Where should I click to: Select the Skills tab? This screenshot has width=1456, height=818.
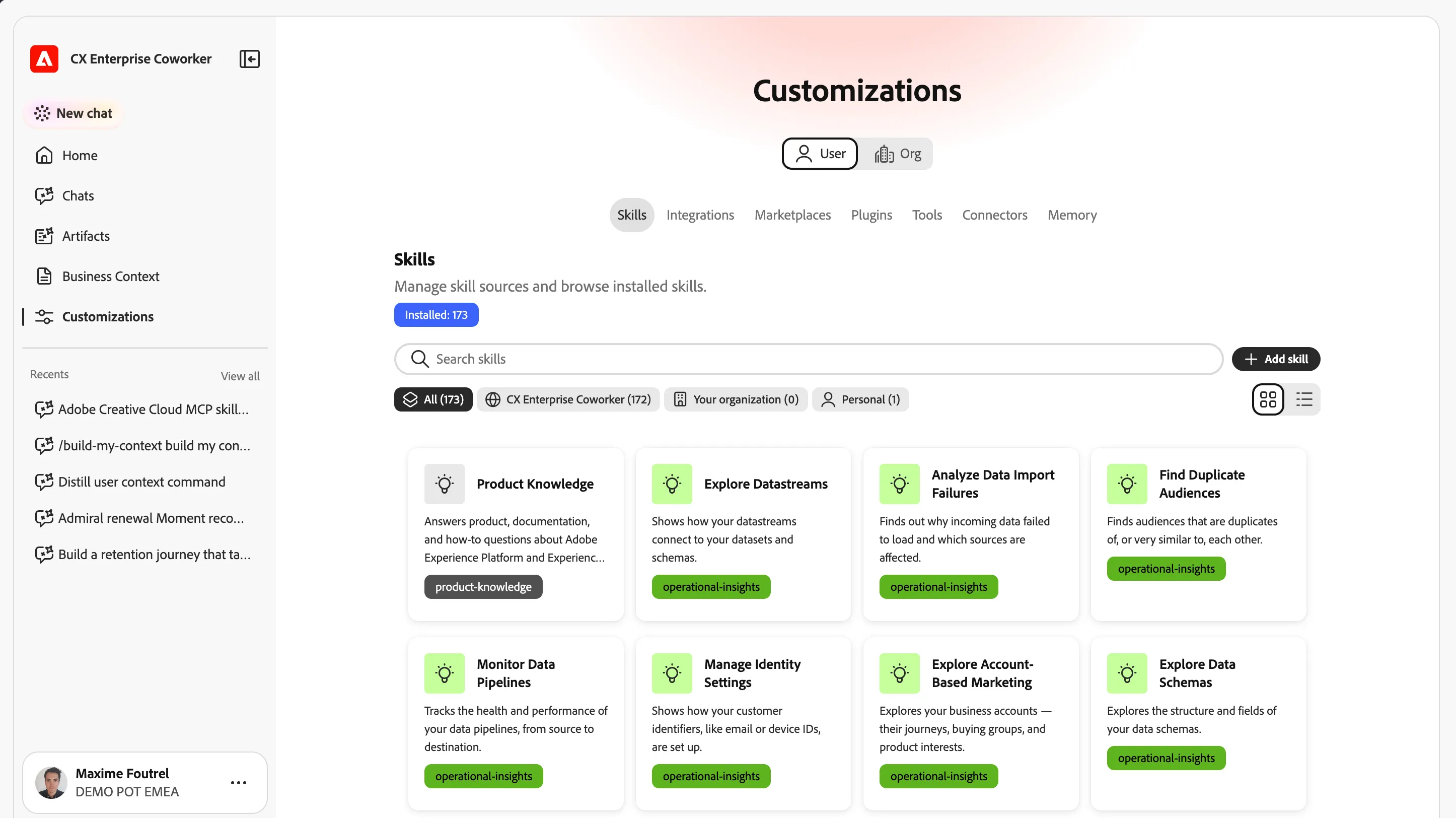[631, 215]
